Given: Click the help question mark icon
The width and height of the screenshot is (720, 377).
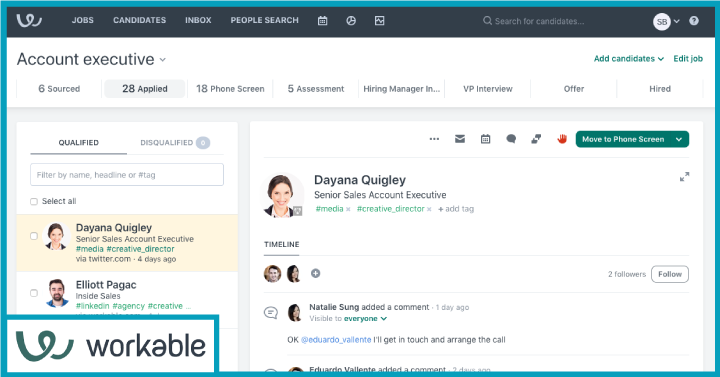Looking at the screenshot, I should click(694, 21).
